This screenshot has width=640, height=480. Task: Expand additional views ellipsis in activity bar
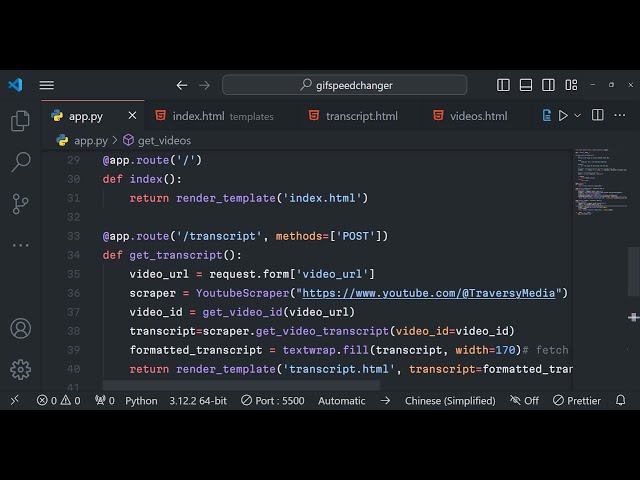point(20,245)
